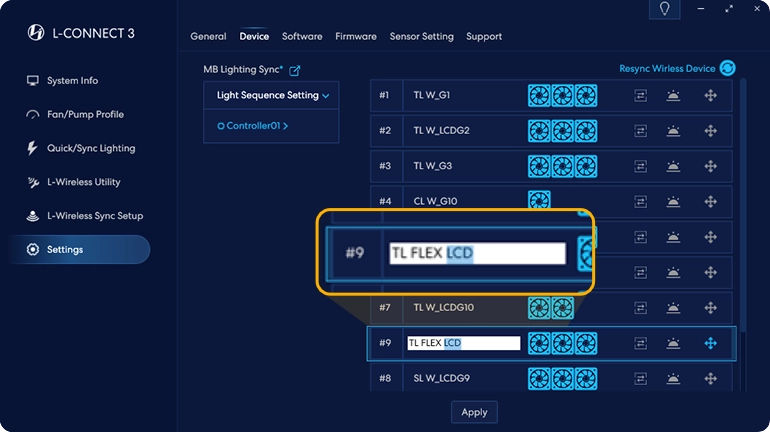Screen dimensions: 770x432
Task: Click swap-direction icon in TL W_G1 row
Action: [x=640, y=95]
